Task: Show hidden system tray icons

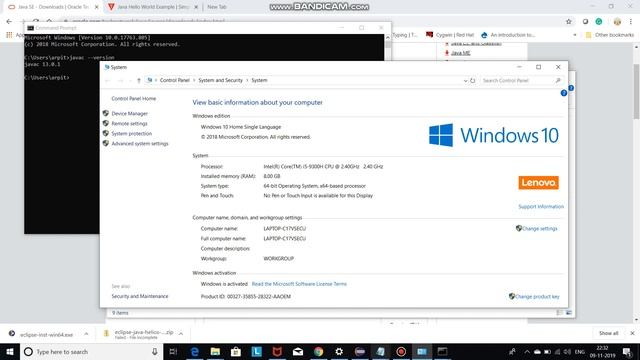Action: pos(527,351)
